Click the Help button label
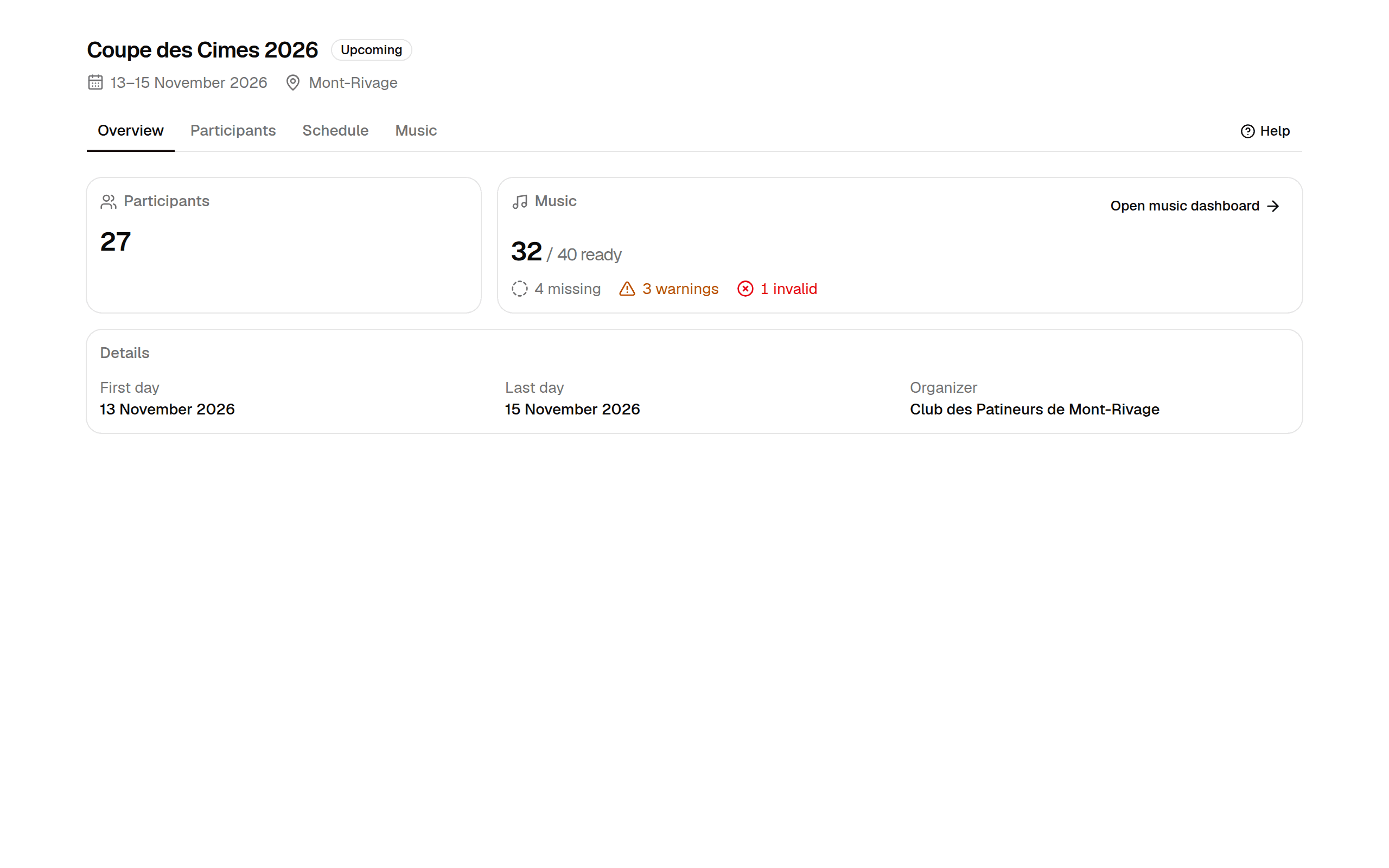Screen dimensions: 1389x868 [x=1274, y=131]
